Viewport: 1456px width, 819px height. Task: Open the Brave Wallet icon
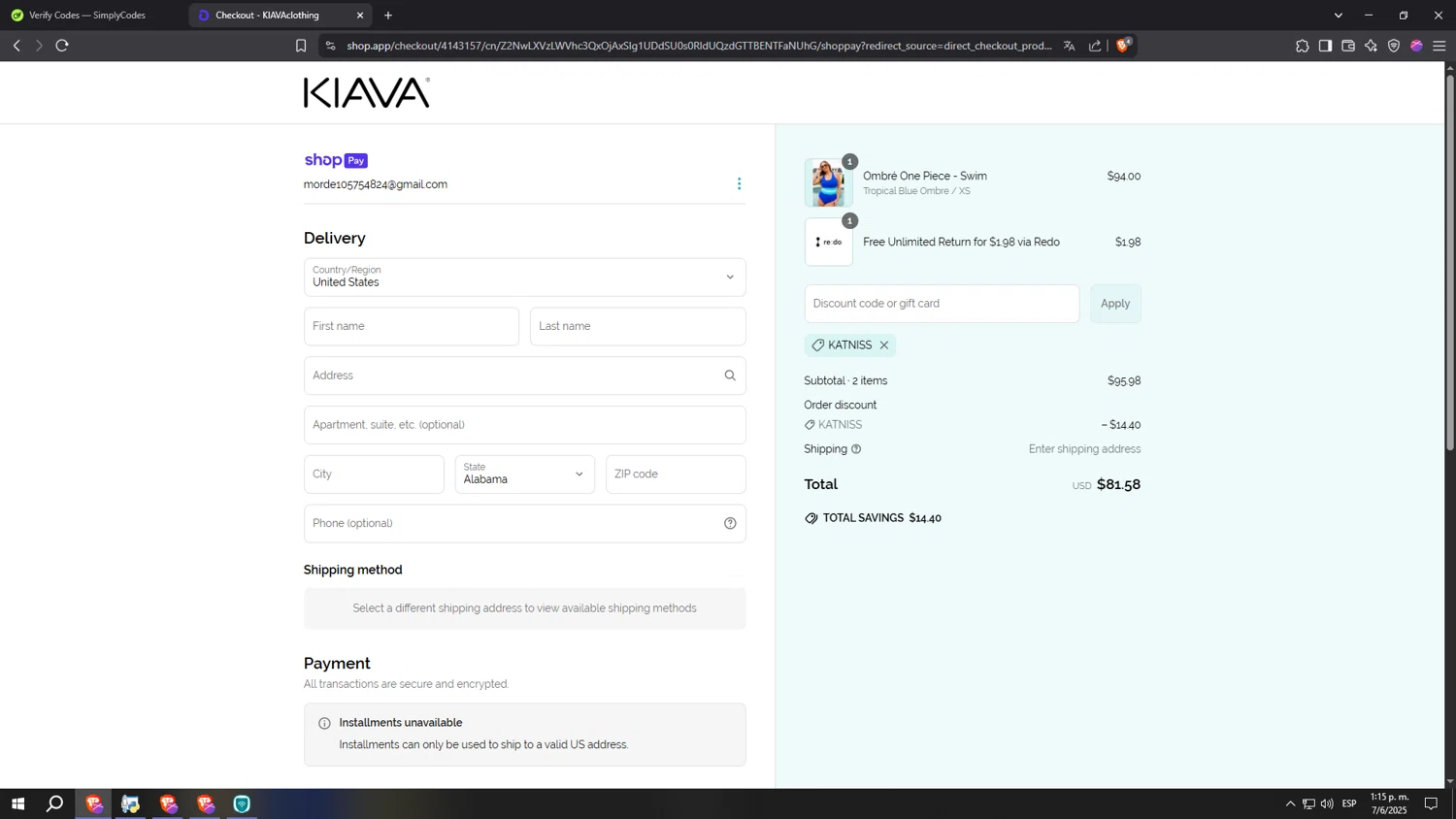coord(1348,46)
